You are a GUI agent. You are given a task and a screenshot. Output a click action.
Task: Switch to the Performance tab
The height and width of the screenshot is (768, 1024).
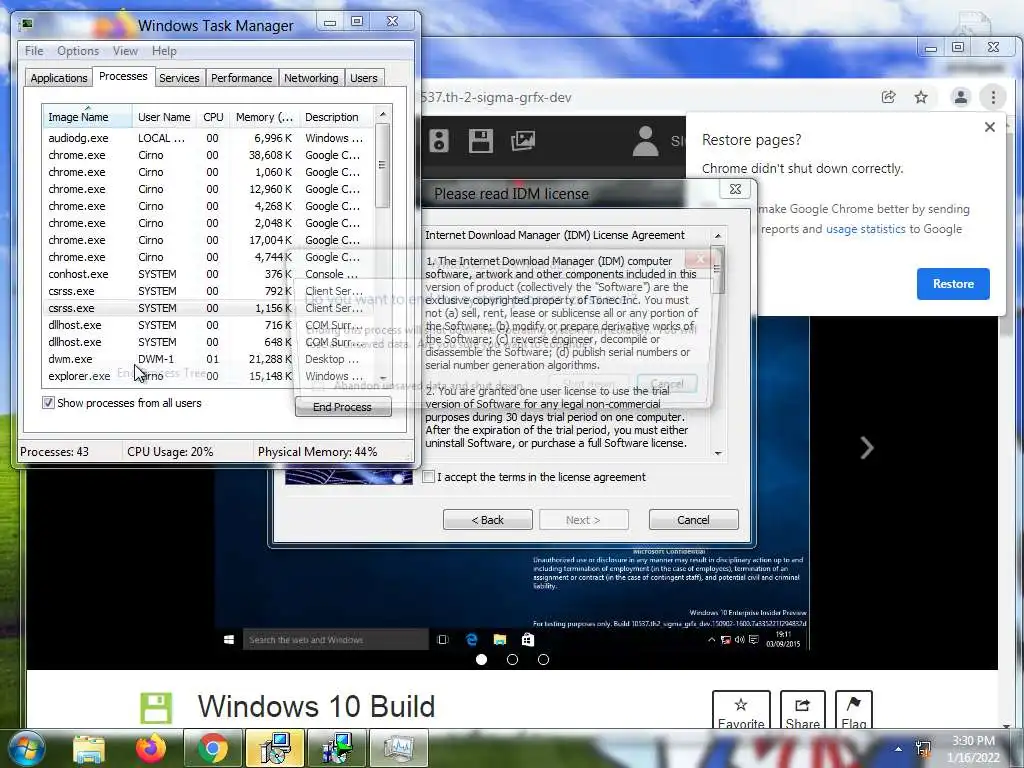[x=241, y=78]
